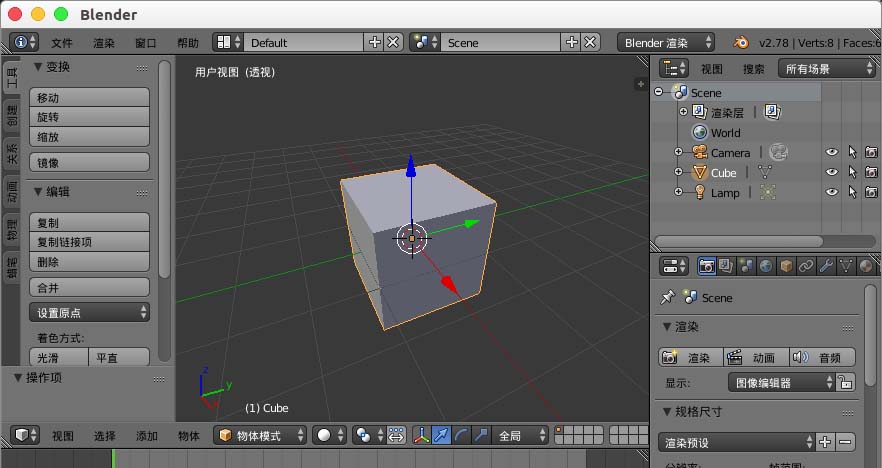
Task: Open the outliner editor type selector
Action: tap(674, 69)
